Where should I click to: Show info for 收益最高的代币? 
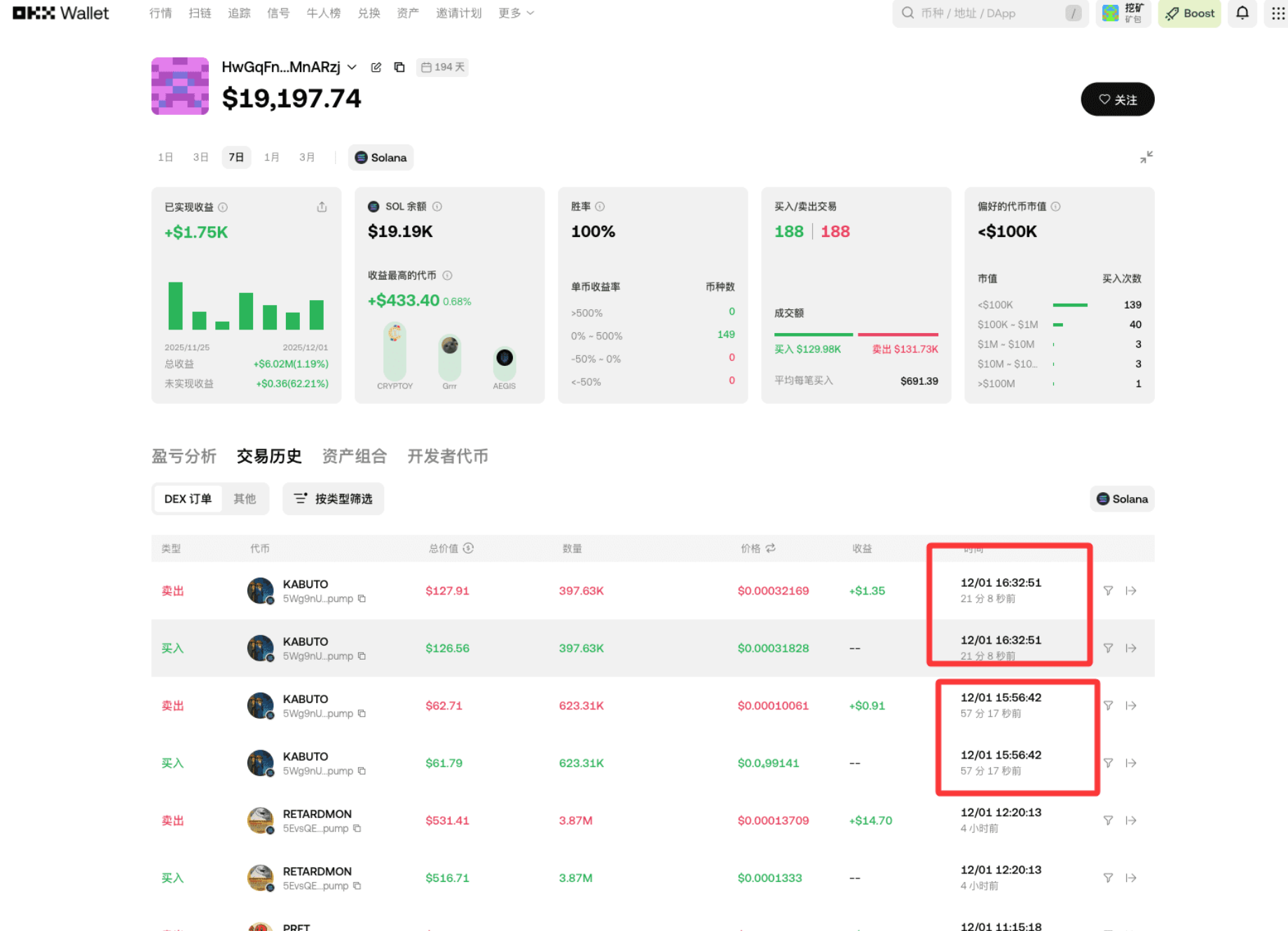[447, 276]
